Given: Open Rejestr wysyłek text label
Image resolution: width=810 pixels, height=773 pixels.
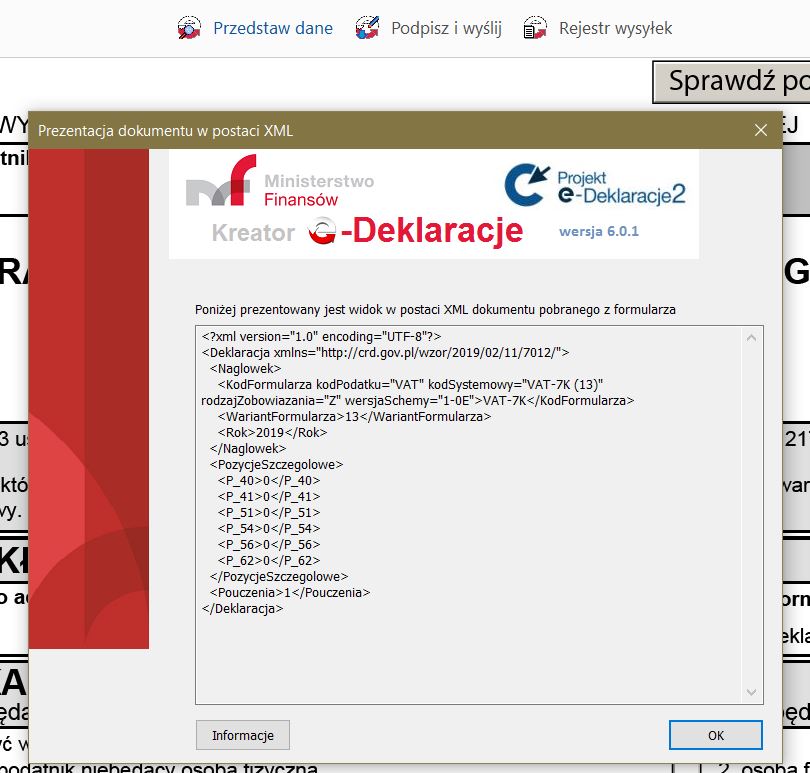Looking at the screenshot, I should (615, 28).
